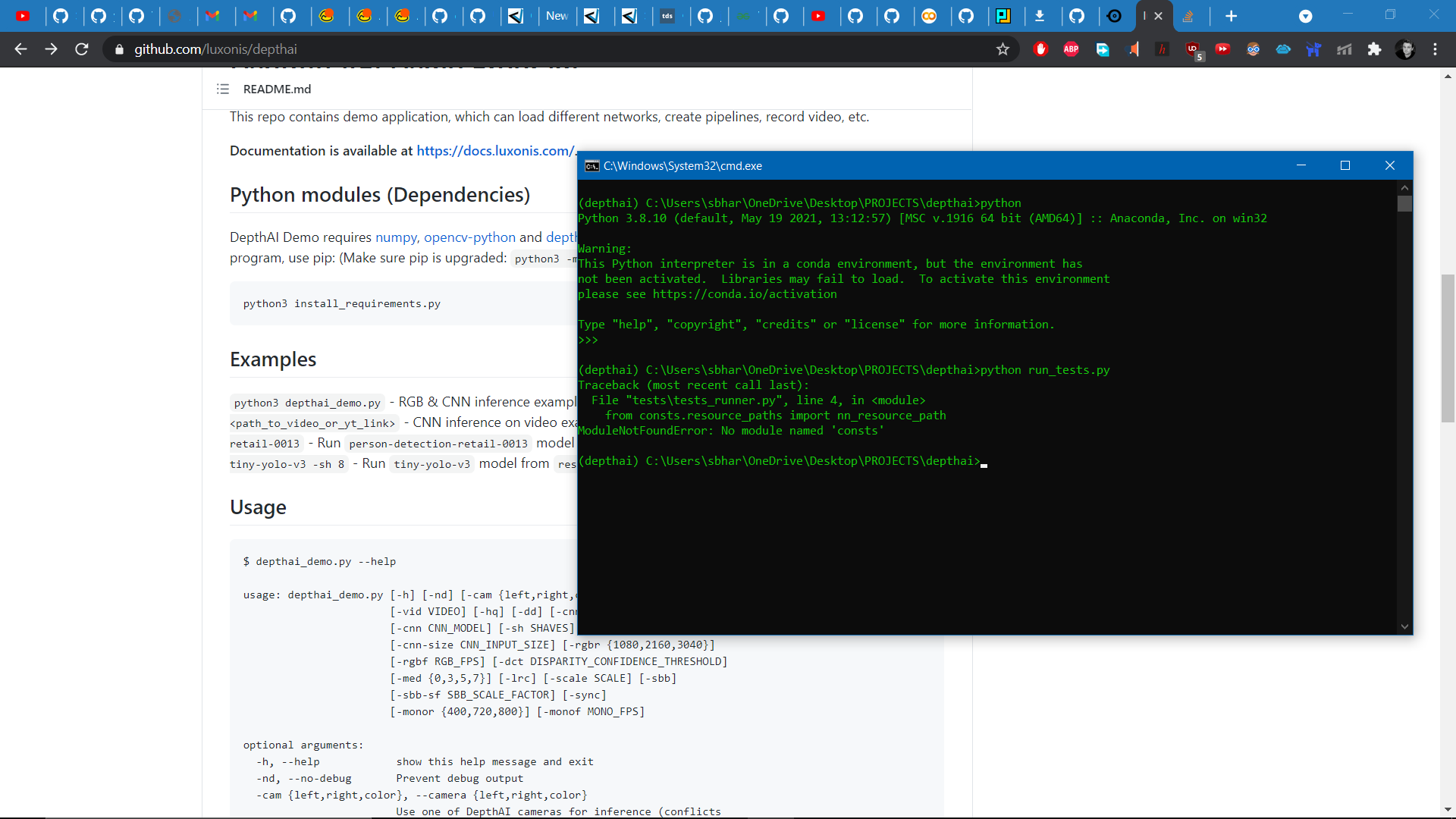
Task: Switch to the Stack Overflow tab
Action: (x=1188, y=16)
